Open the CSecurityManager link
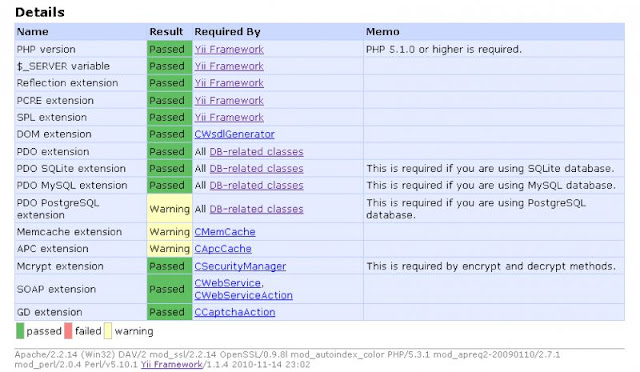 pos(240,266)
